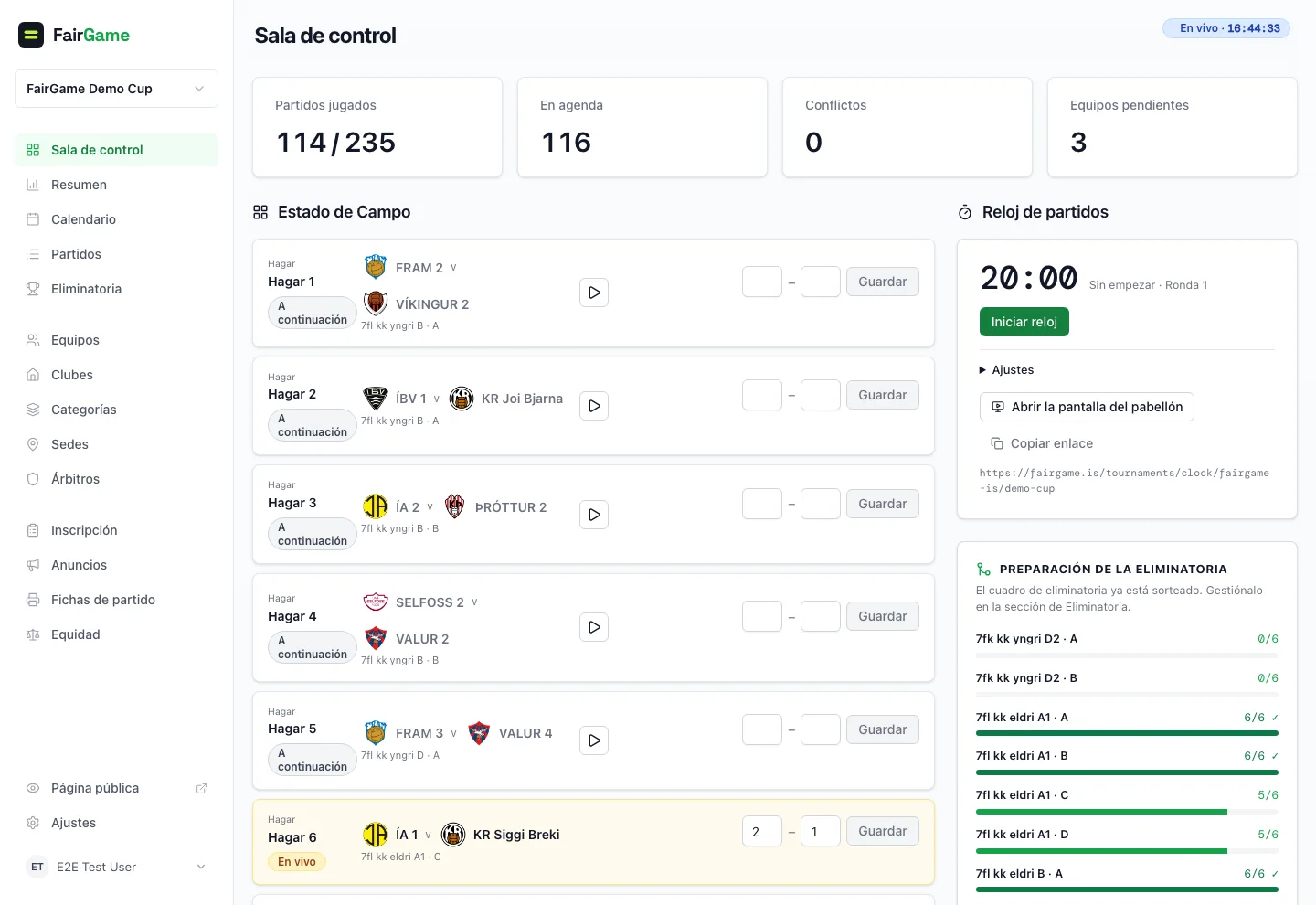Expand the chevron next to ÍA 1

(428, 835)
